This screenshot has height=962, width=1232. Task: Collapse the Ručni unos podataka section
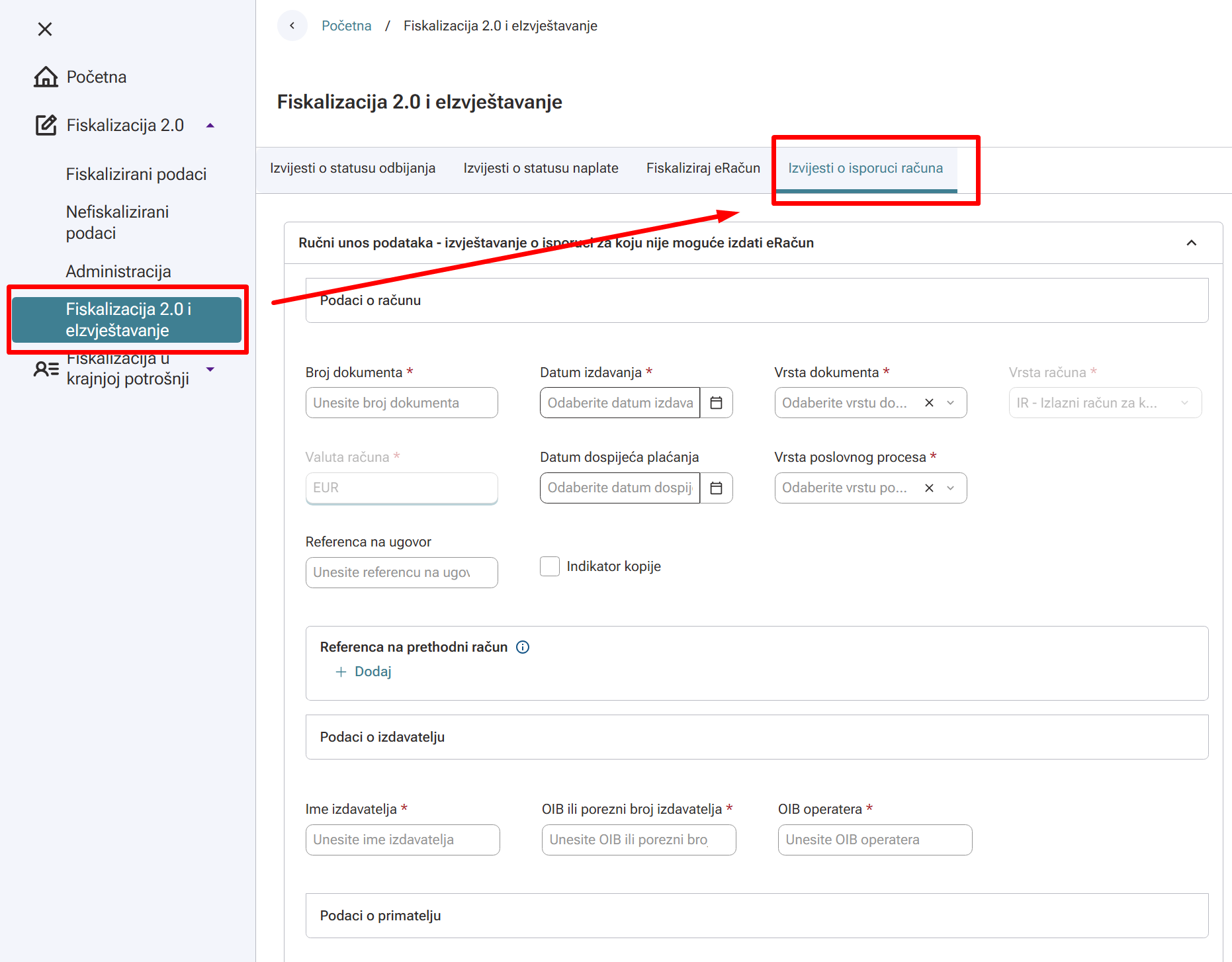coord(1191,243)
